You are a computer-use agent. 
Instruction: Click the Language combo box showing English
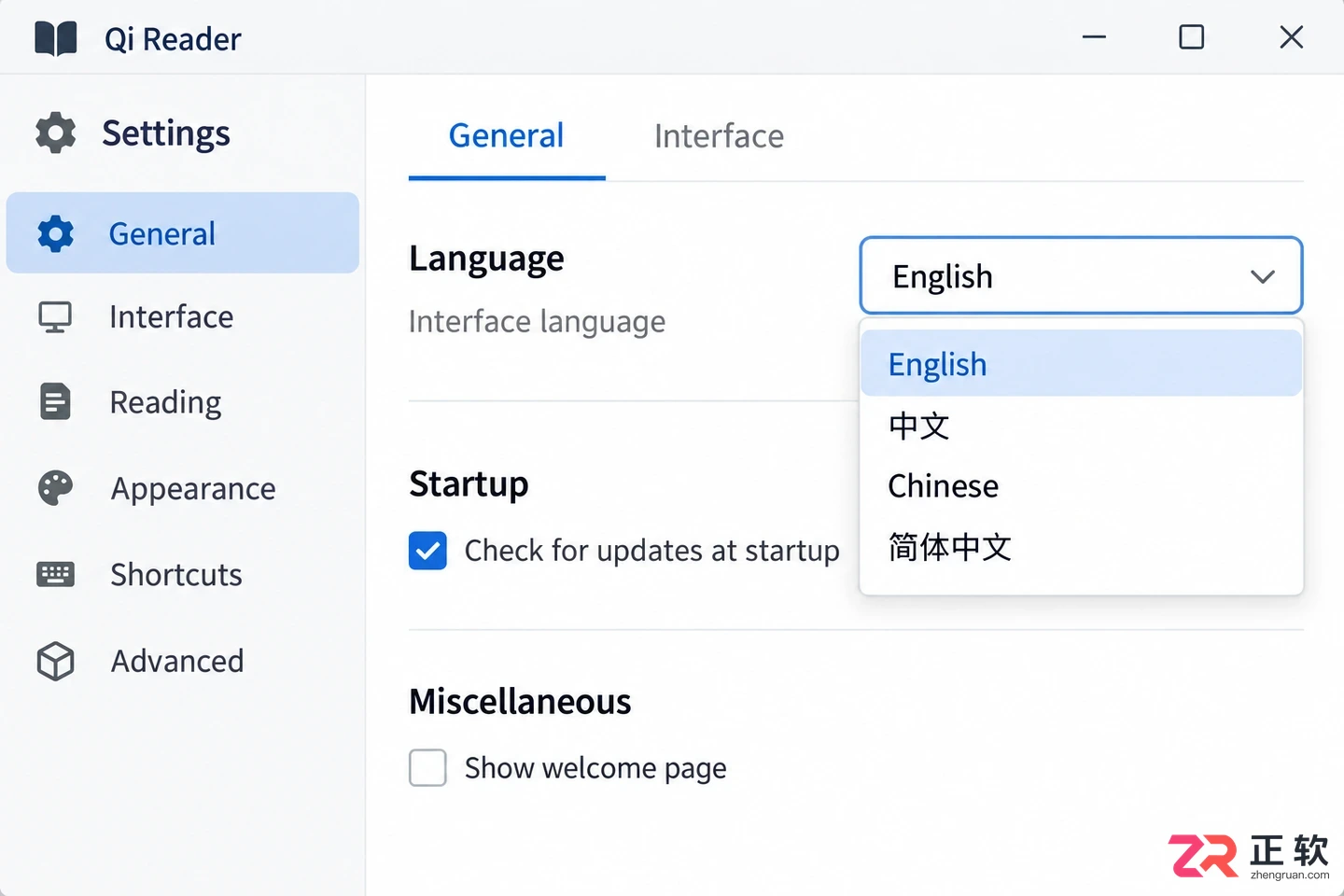tap(1081, 275)
